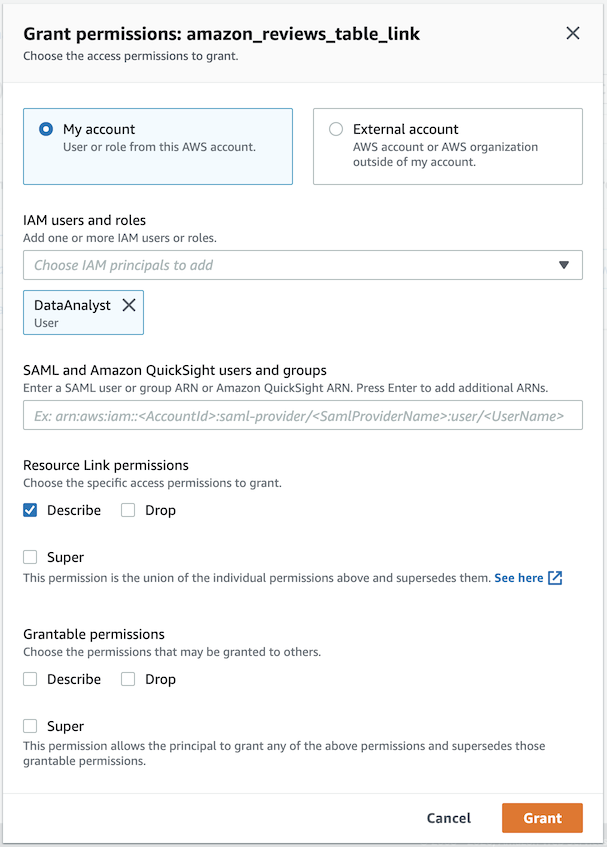607x847 pixels.
Task: Check Super under Grantable permissions
Action: 31,726
